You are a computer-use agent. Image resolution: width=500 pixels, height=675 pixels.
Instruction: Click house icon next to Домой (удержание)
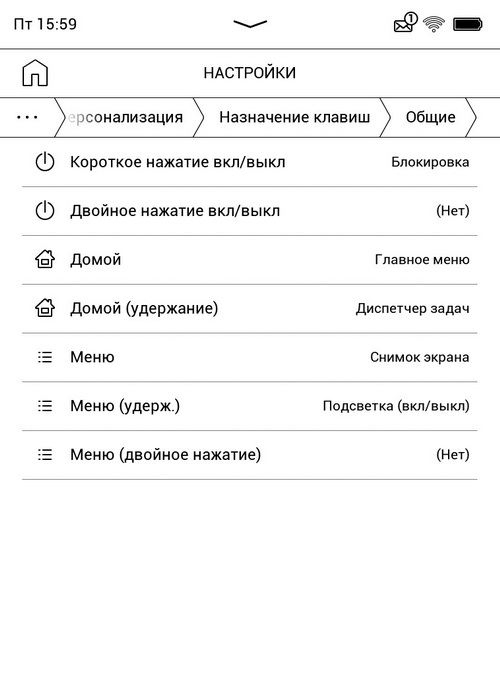(45, 308)
